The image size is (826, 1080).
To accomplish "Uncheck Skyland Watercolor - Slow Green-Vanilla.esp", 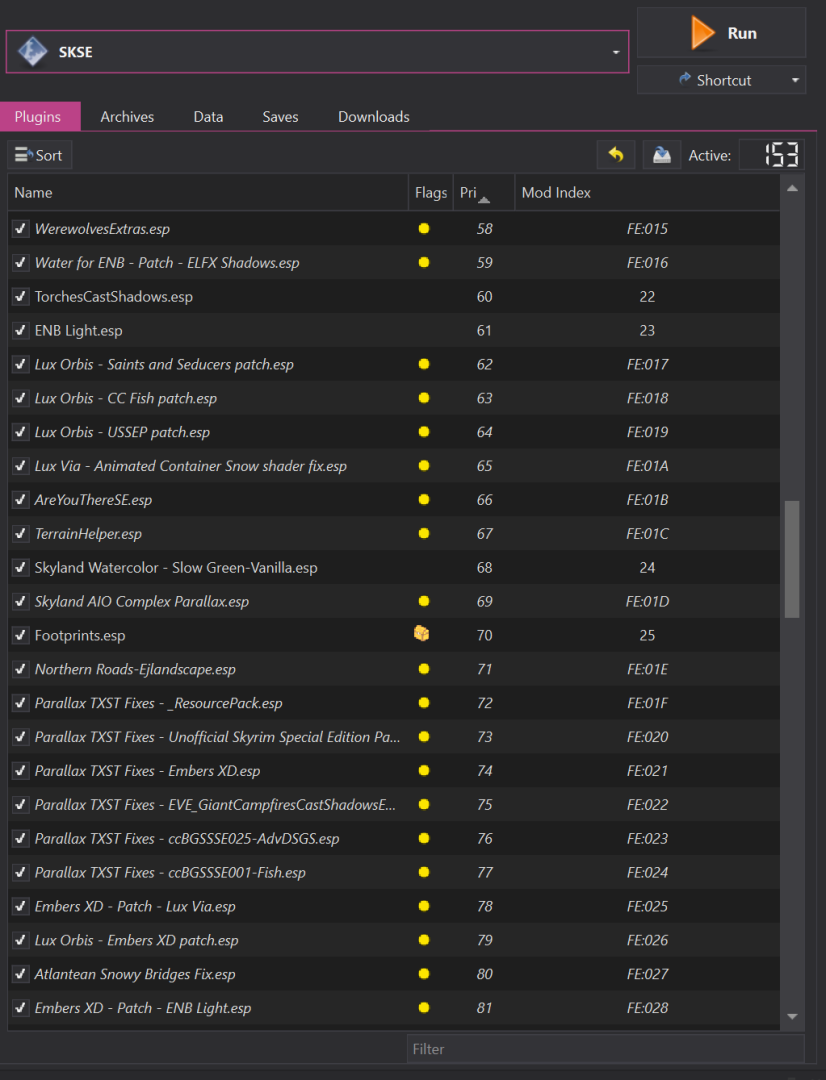I will [21, 568].
